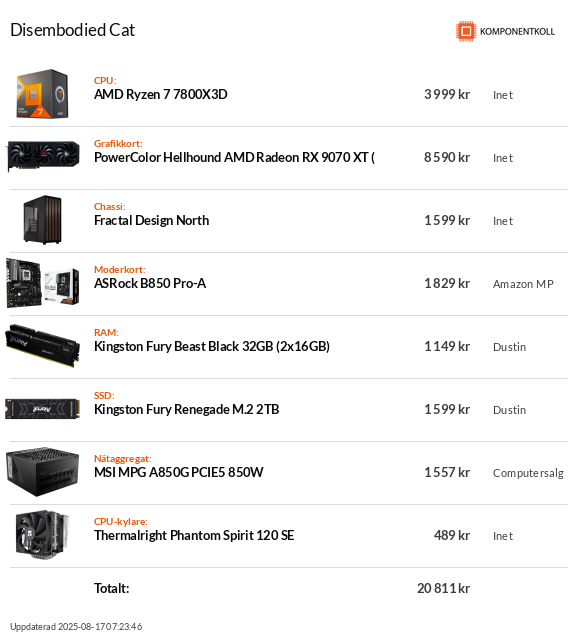Open the Fractal Design North product link
Image resolution: width=577 pixels, height=640 pixels.
coord(151,220)
